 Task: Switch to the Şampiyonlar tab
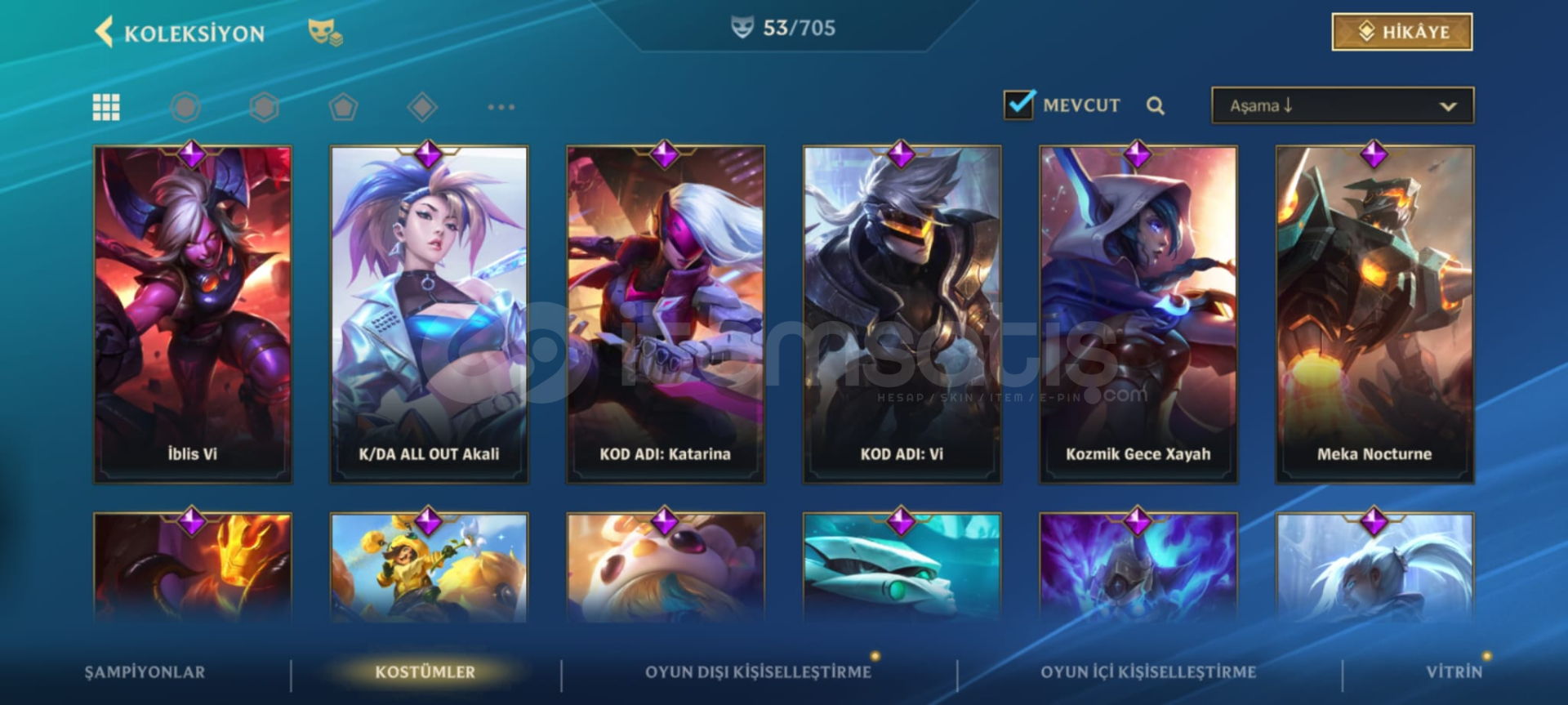click(145, 672)
